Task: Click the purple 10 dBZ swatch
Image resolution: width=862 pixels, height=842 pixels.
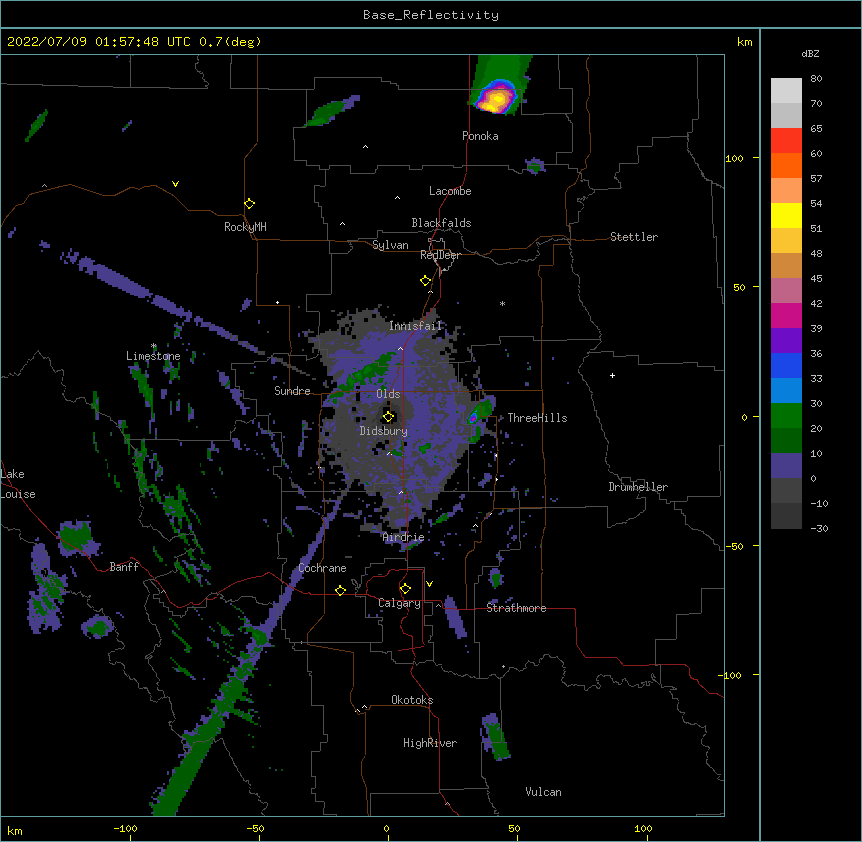Action: click(x=786, y=466)
